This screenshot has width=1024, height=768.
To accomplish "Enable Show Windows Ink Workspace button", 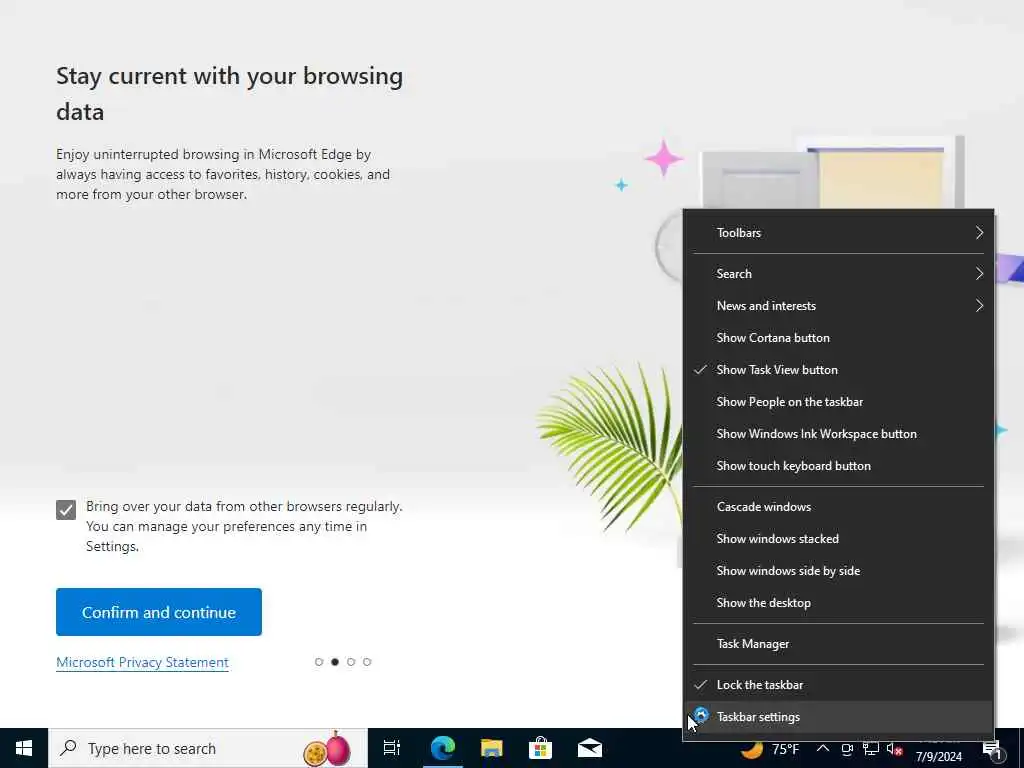I will (839, 434).
